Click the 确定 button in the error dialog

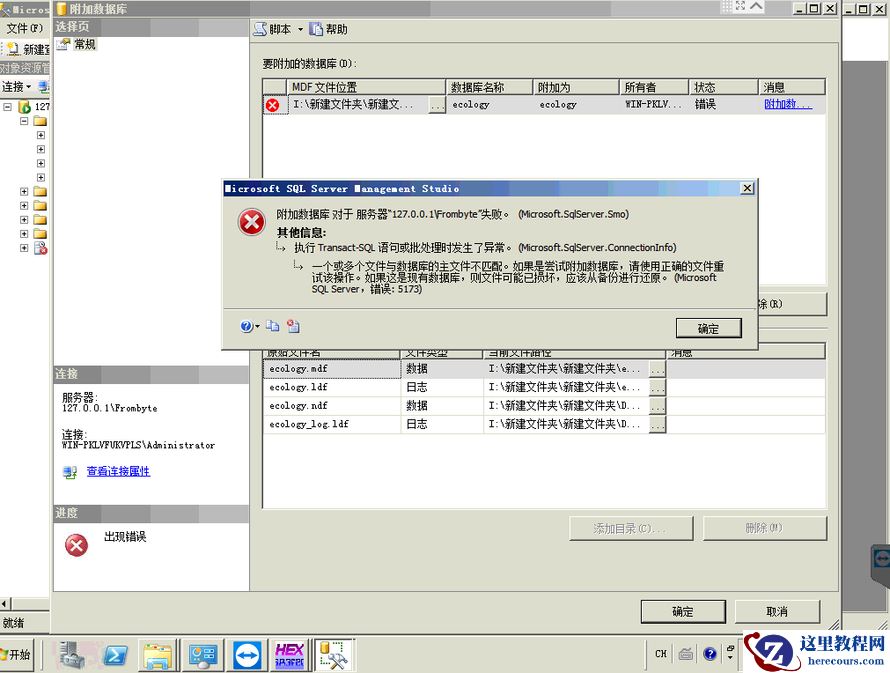pos(708,328)
